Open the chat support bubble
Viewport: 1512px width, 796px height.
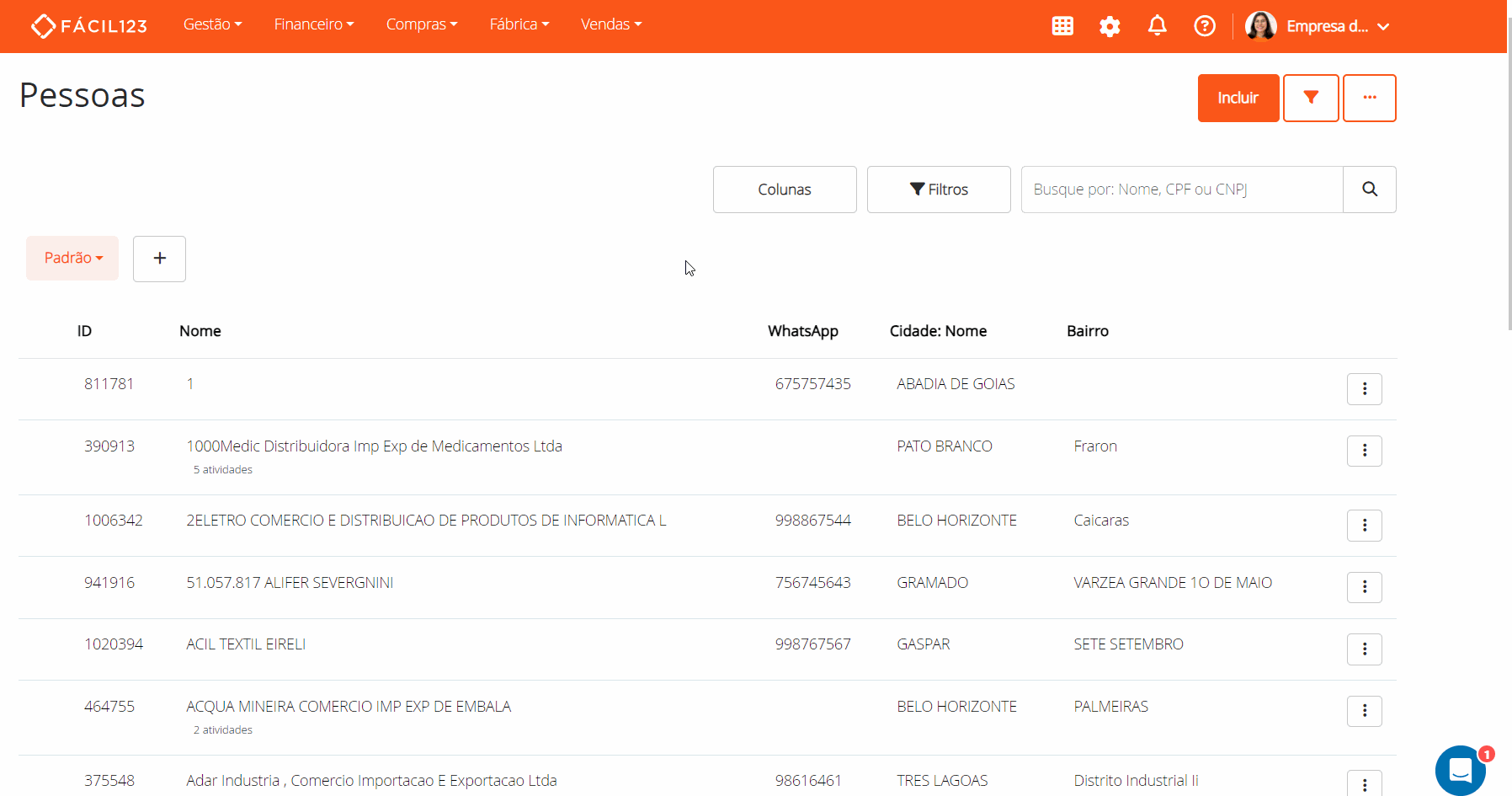point(1461,770)
